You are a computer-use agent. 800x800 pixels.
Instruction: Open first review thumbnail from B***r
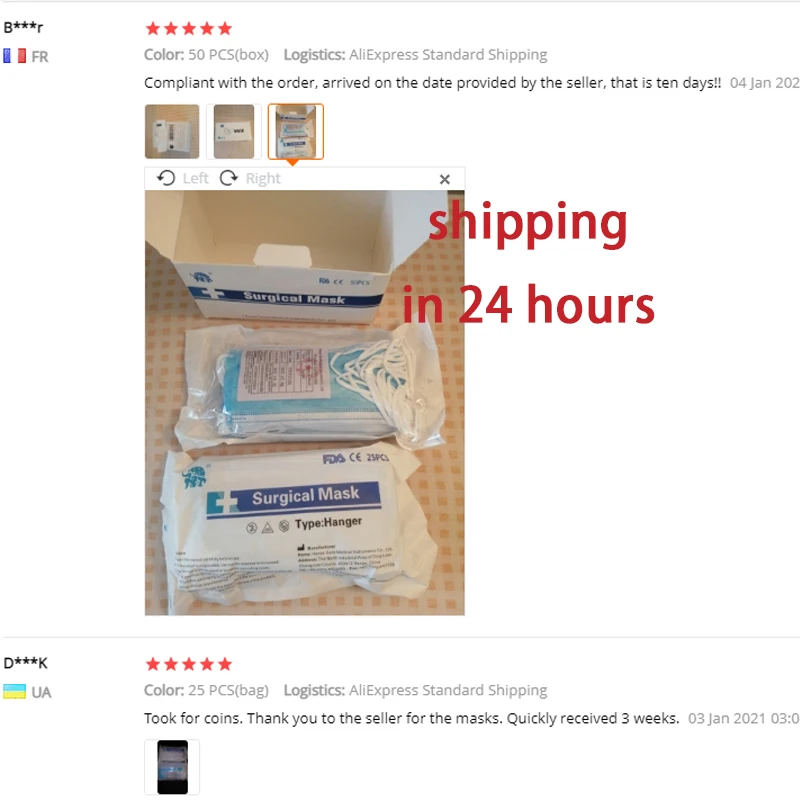172,132
